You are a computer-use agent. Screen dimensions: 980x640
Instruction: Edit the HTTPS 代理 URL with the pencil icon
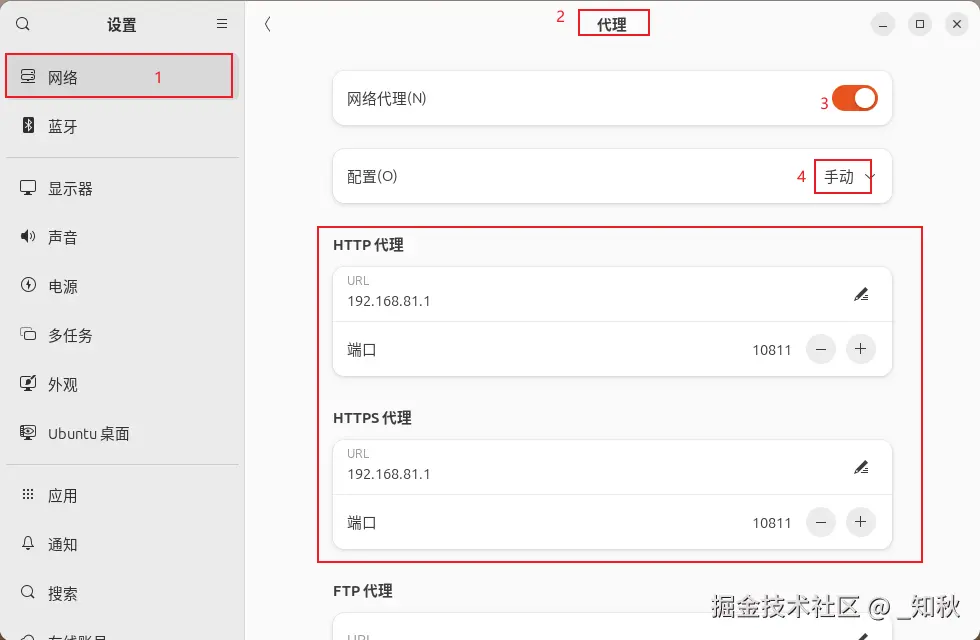point(861,468)
